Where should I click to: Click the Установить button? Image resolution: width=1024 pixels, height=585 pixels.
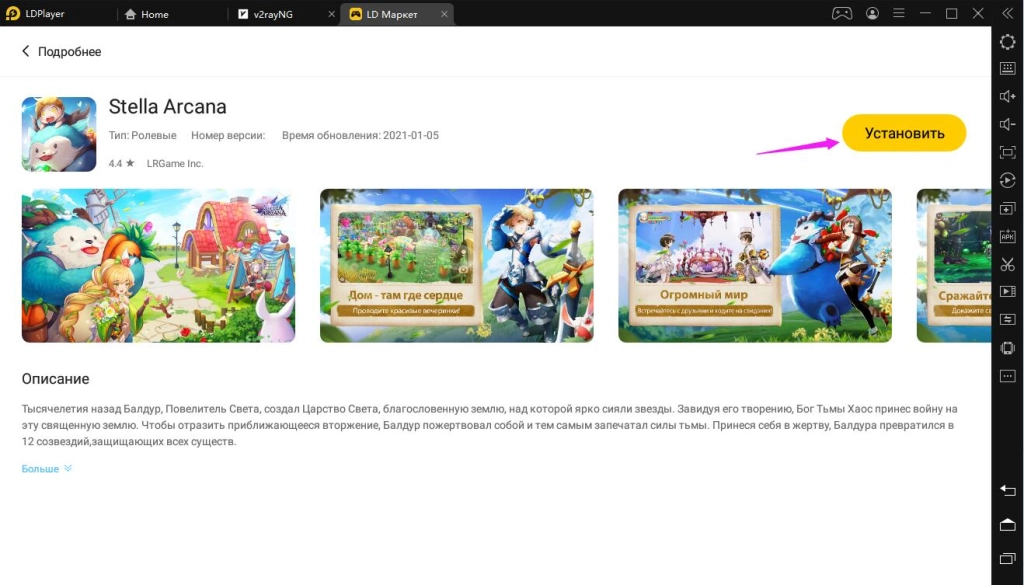tap(903, 132)
